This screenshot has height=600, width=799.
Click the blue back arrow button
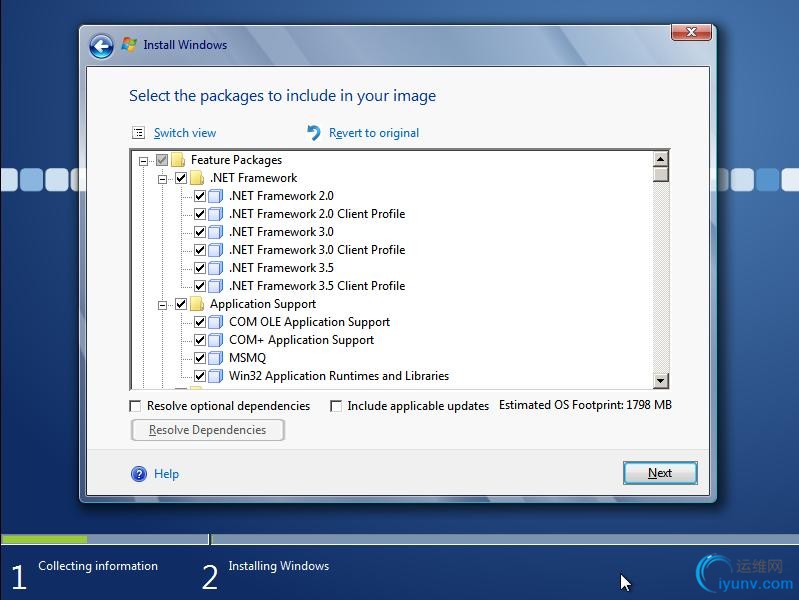tap(101, 47)
